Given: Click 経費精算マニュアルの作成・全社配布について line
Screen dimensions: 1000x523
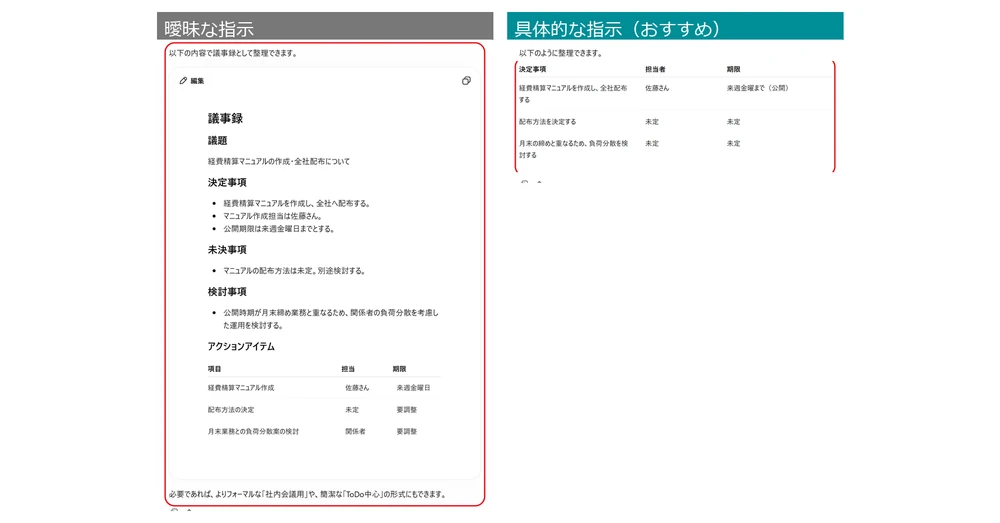Looking at the screenshot, I should (279, 162).
